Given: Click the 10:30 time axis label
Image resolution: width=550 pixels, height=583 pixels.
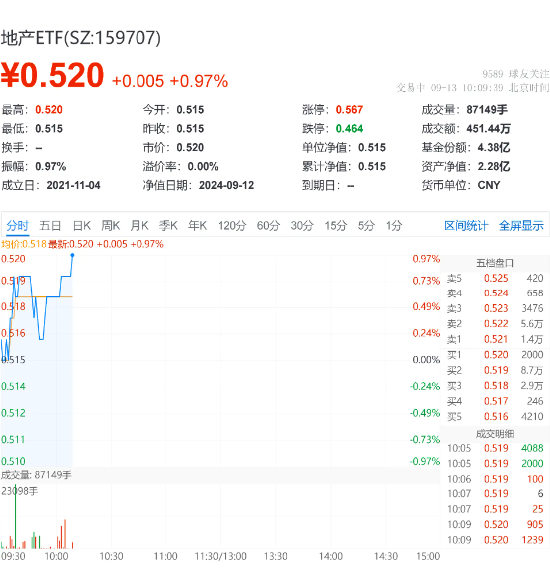Looking at the screenshot, I should pyautogui.click(x=111, y=557).
